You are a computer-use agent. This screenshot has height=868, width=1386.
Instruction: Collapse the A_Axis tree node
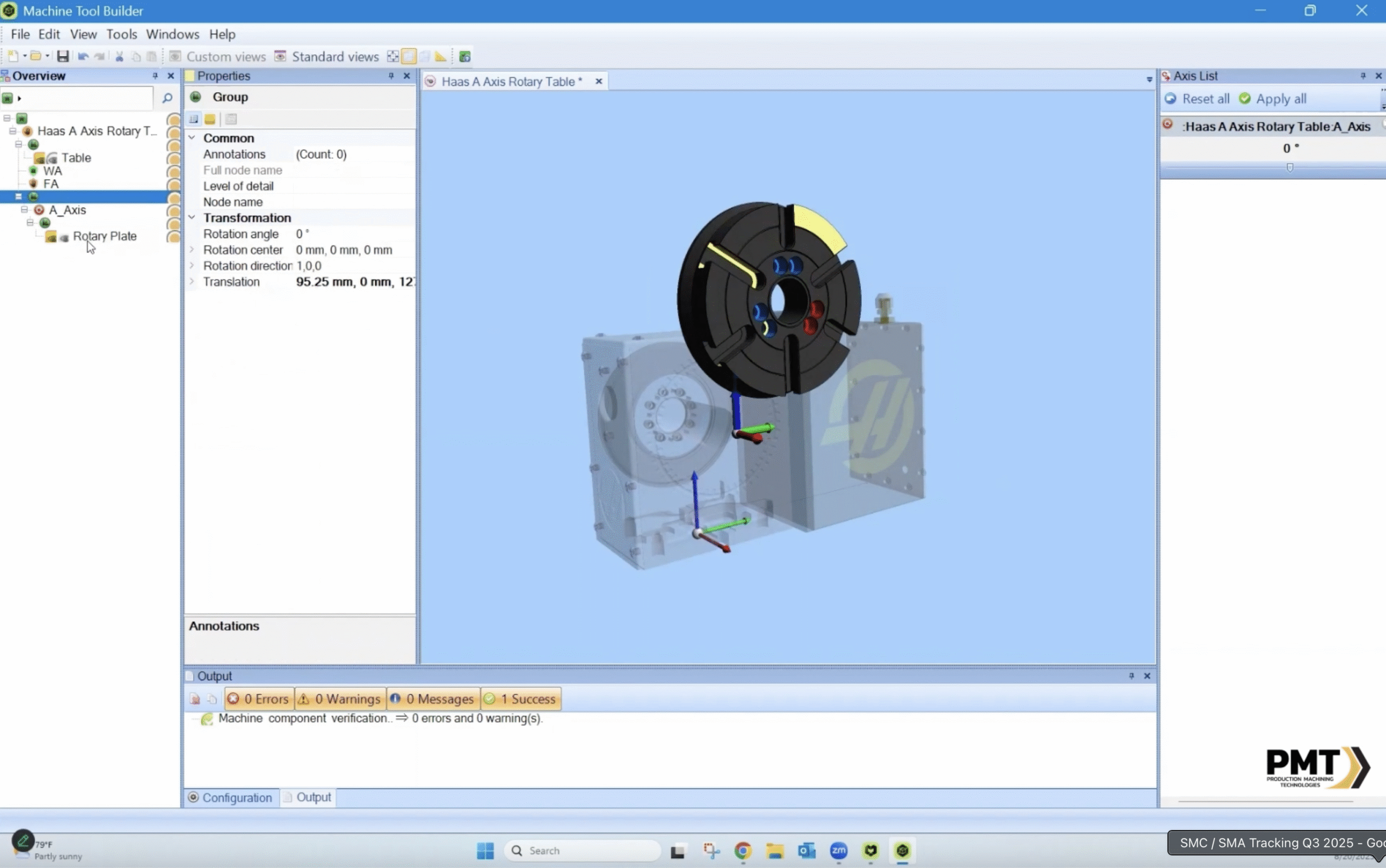coord(24,210)
